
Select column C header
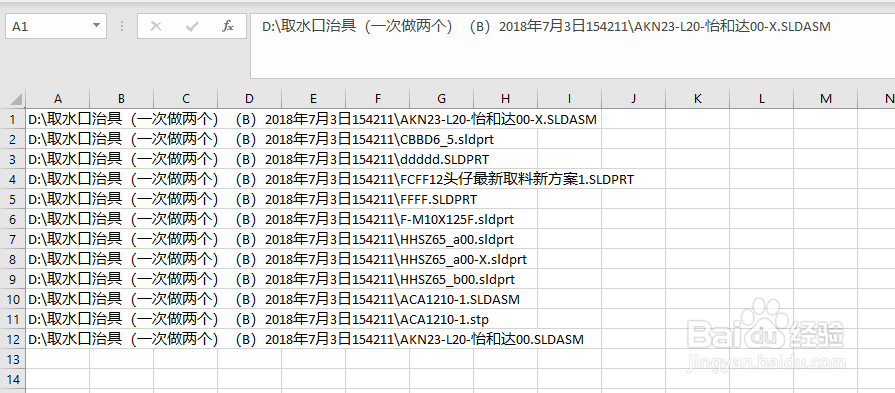point(186,99)
